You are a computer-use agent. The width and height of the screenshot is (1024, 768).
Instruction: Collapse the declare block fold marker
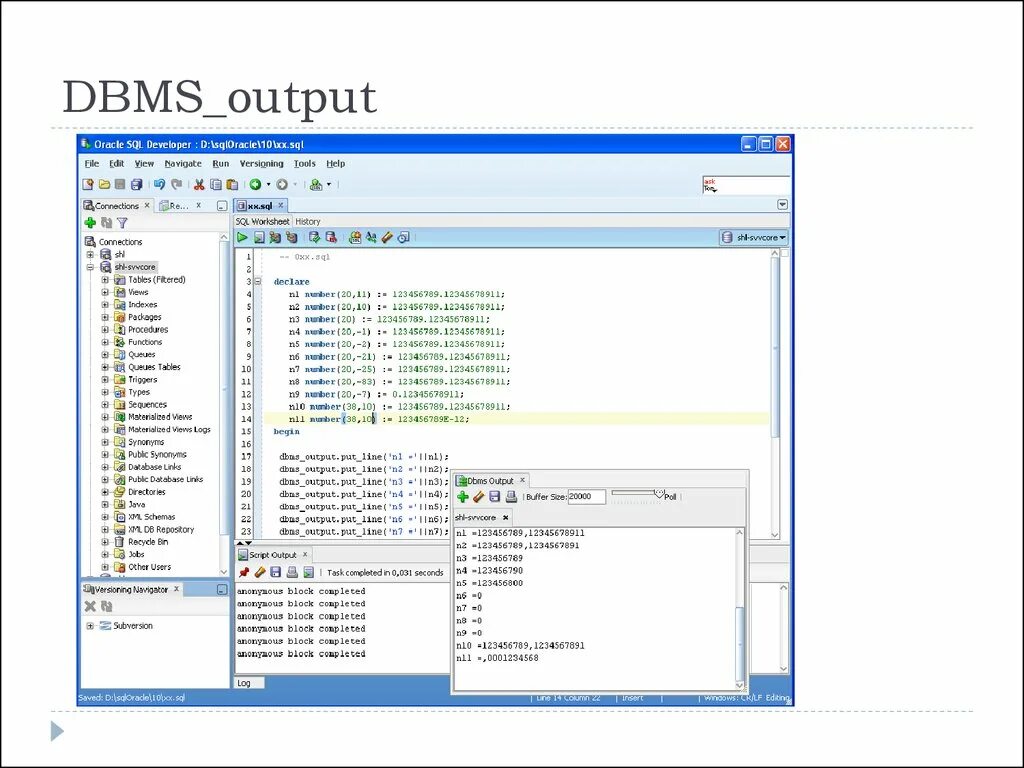pos(258,282)
